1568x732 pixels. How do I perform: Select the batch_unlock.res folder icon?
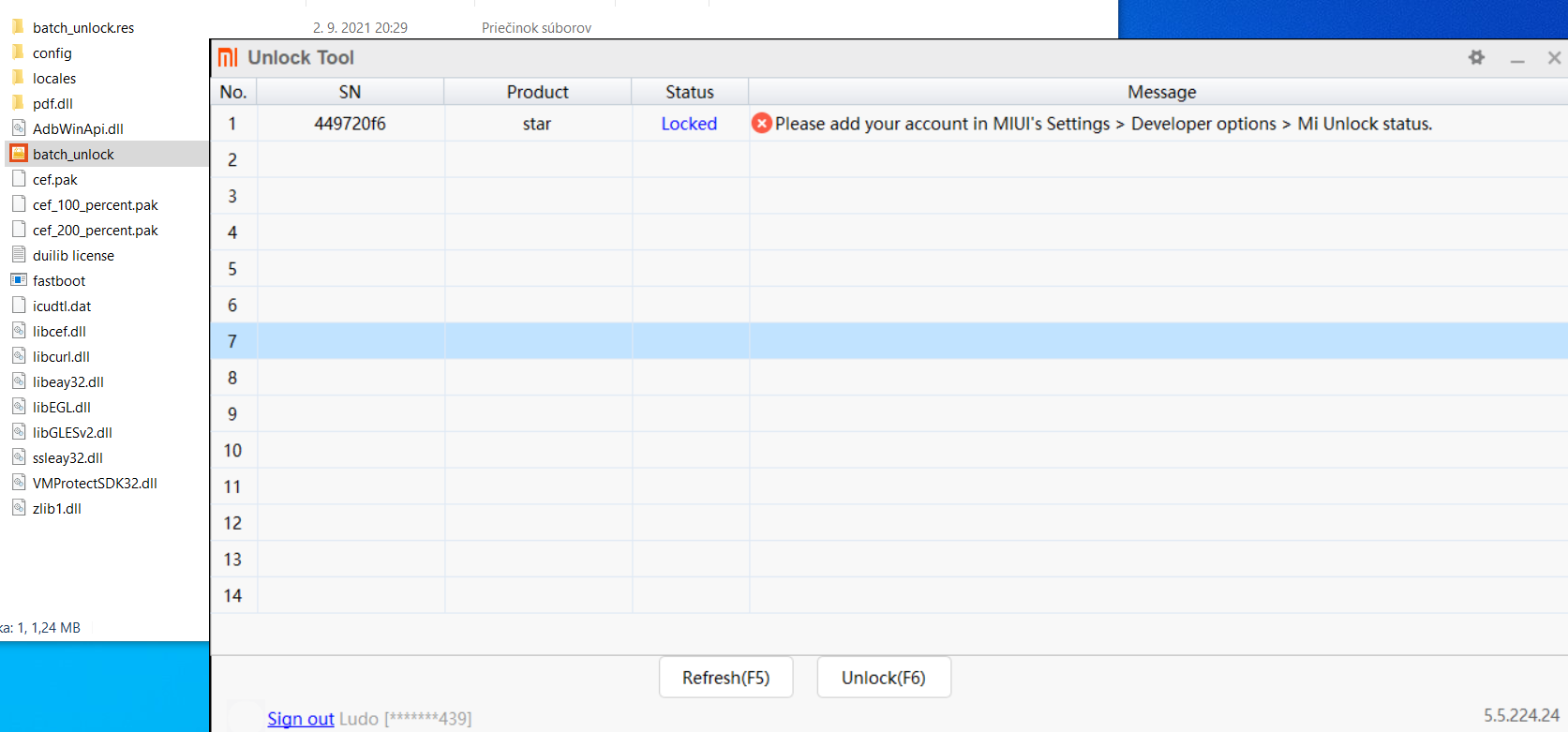[x=18, y=27]
